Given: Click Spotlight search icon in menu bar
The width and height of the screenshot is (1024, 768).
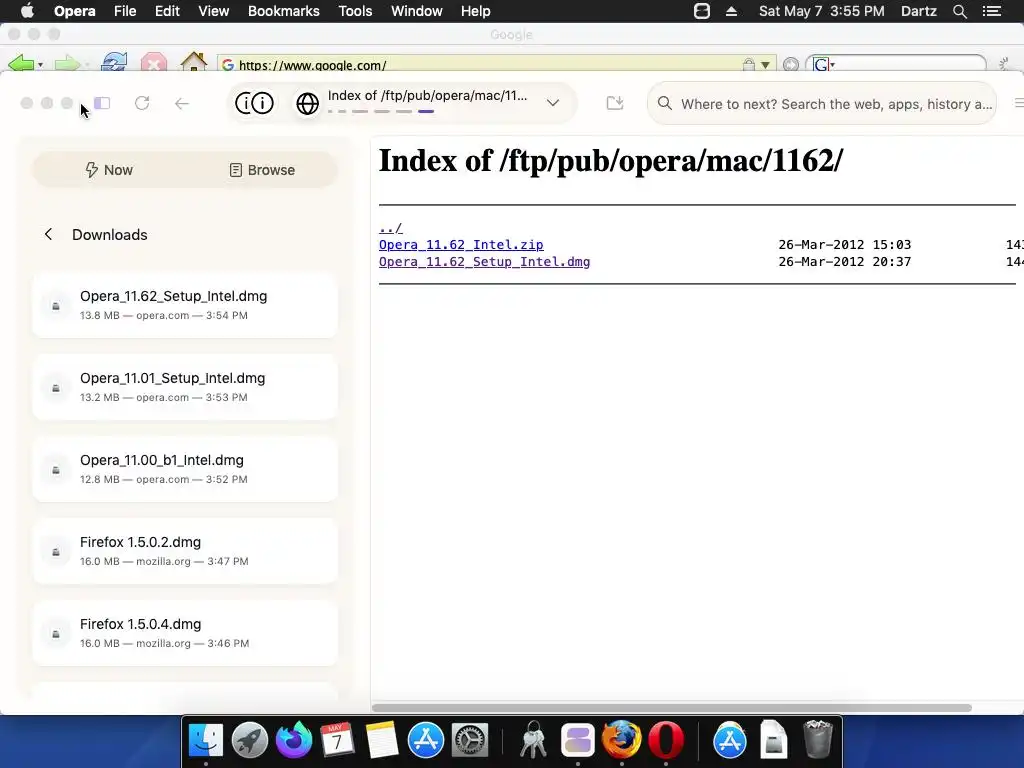Looking at the screenshot, I should click(x=959, y=11).
